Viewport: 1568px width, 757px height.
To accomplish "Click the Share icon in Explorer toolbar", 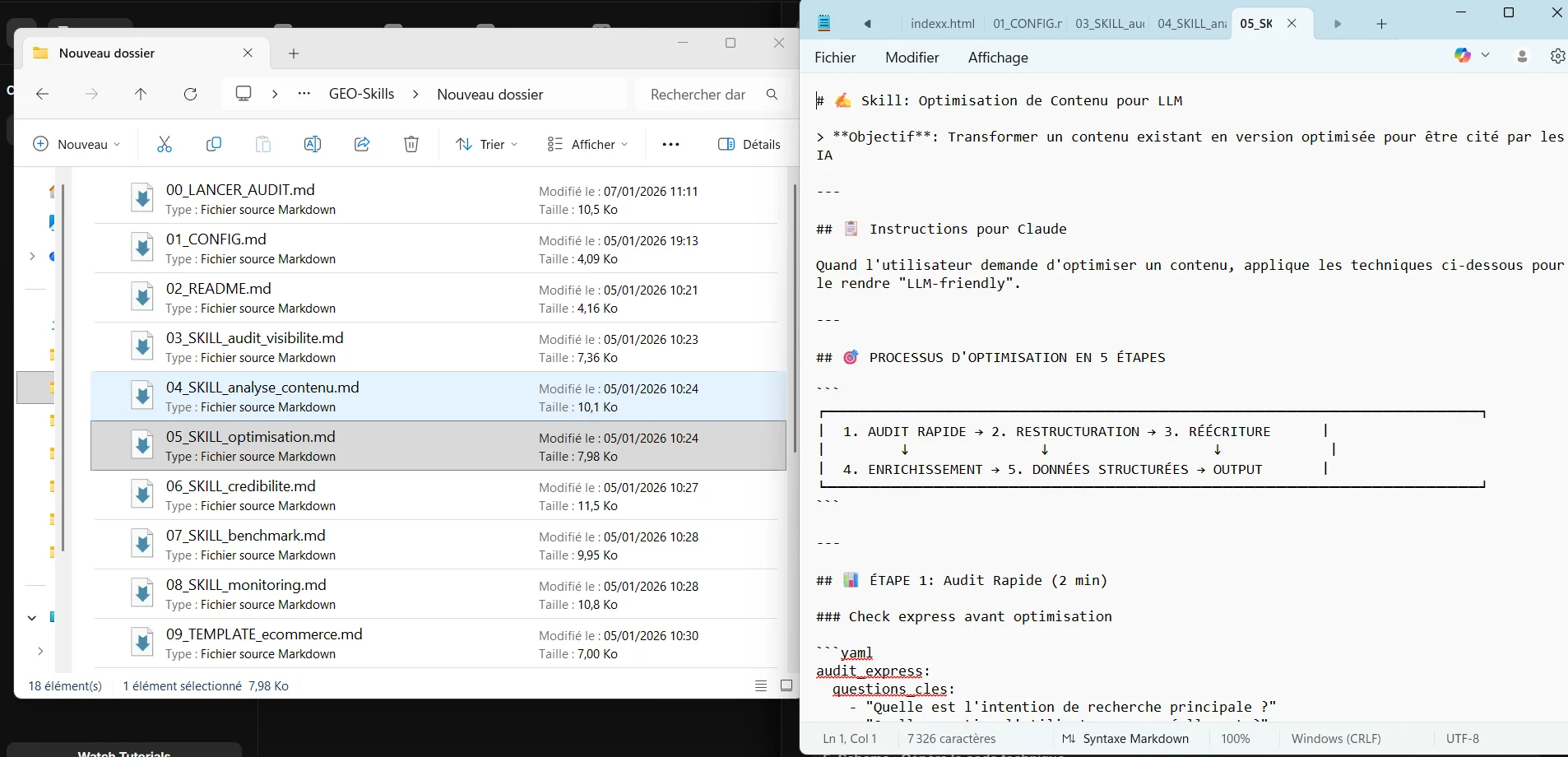I will coord(362,144).
